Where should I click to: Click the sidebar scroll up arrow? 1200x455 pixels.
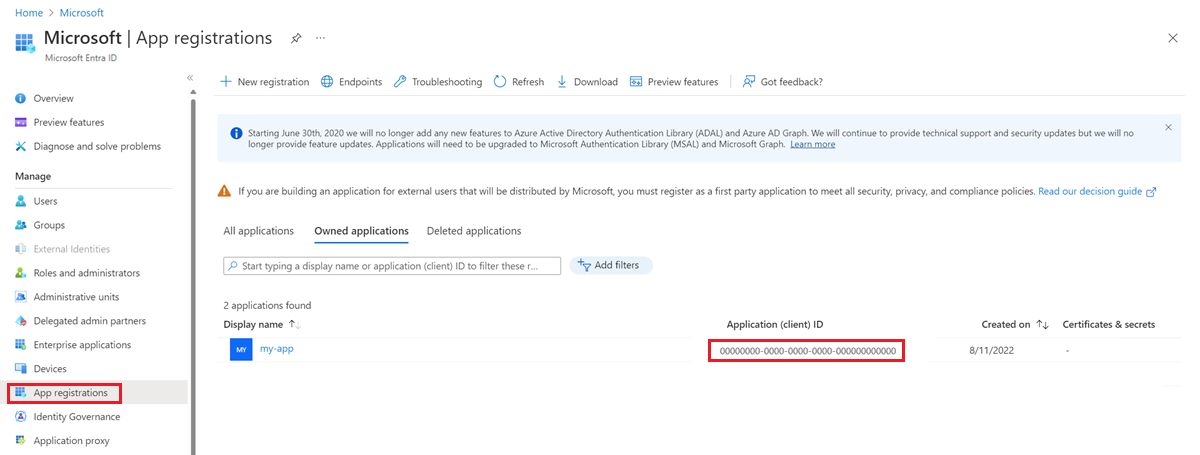click(x=191, y=92)
